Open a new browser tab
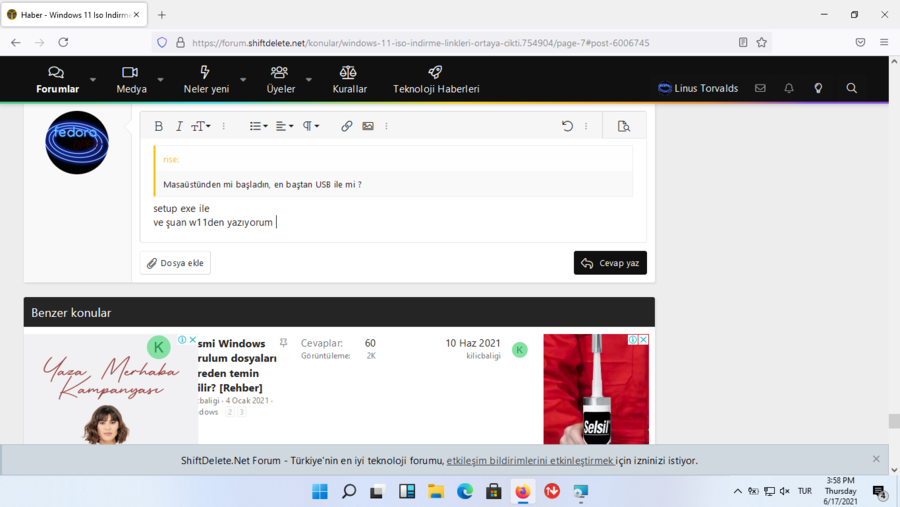Image resolution: width=900 pixels, height=507 pixels. [162, 15]
